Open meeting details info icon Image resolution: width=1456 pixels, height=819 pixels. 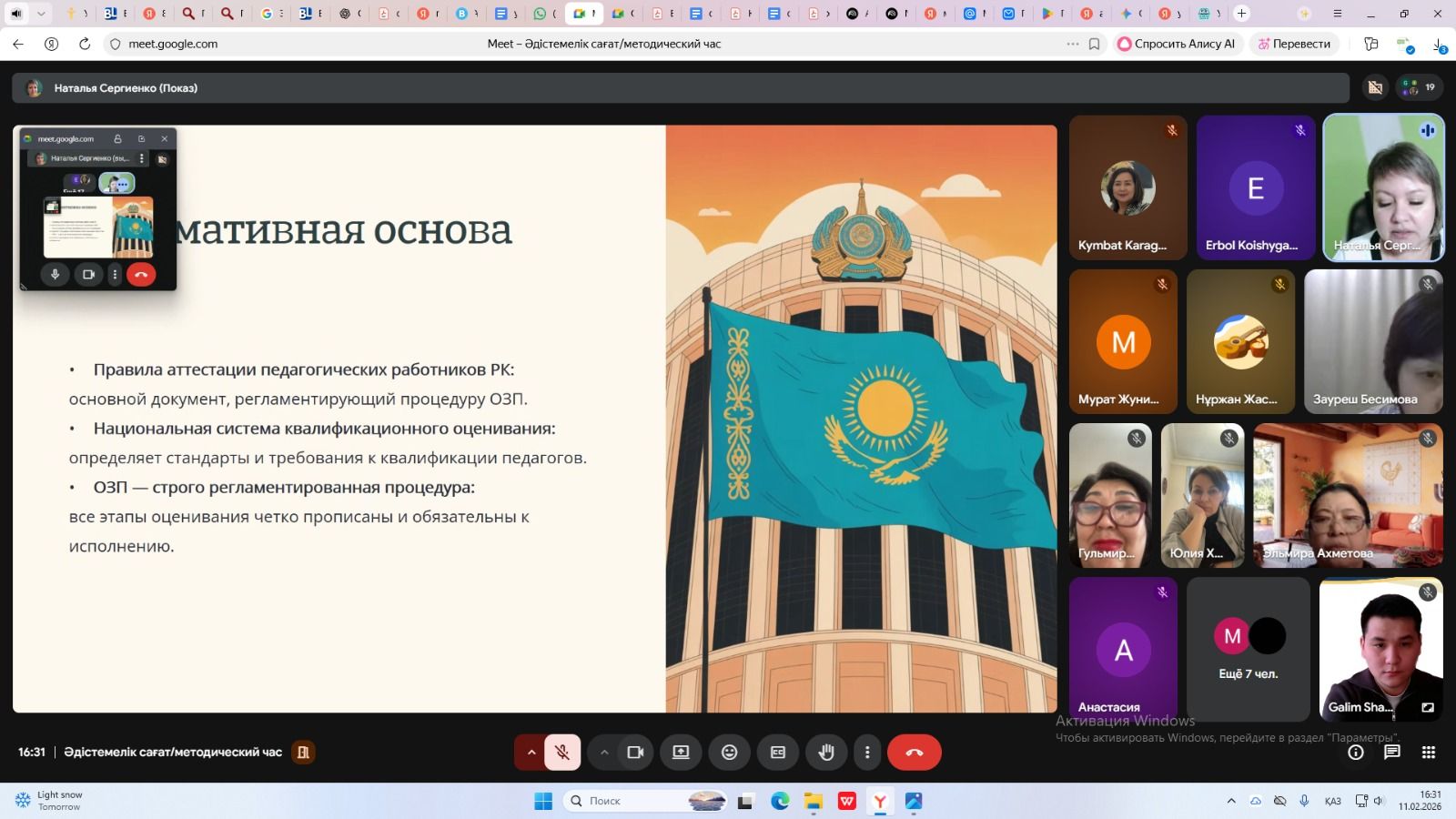[x=1356, y=753]
